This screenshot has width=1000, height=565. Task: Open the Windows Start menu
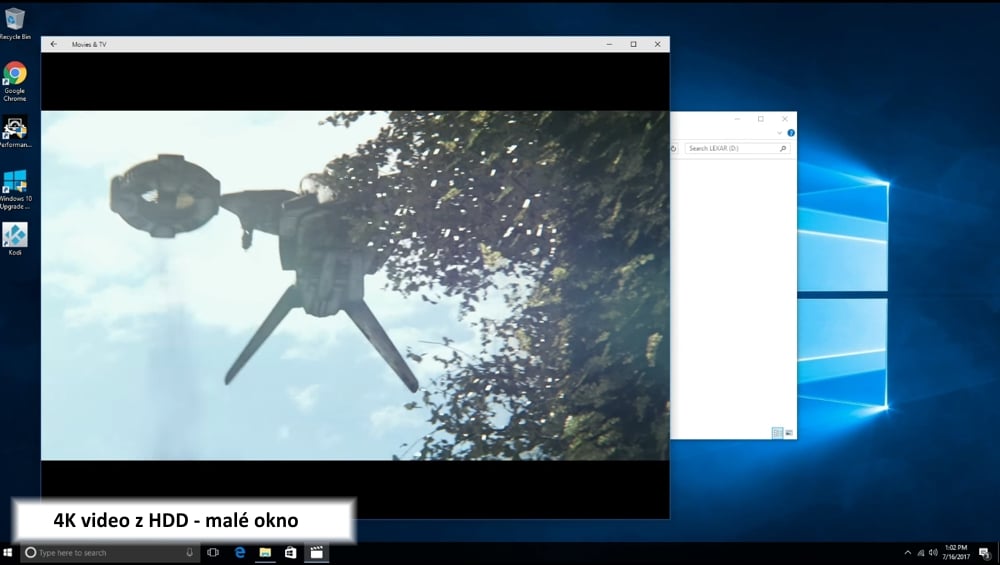pos(8,552)
